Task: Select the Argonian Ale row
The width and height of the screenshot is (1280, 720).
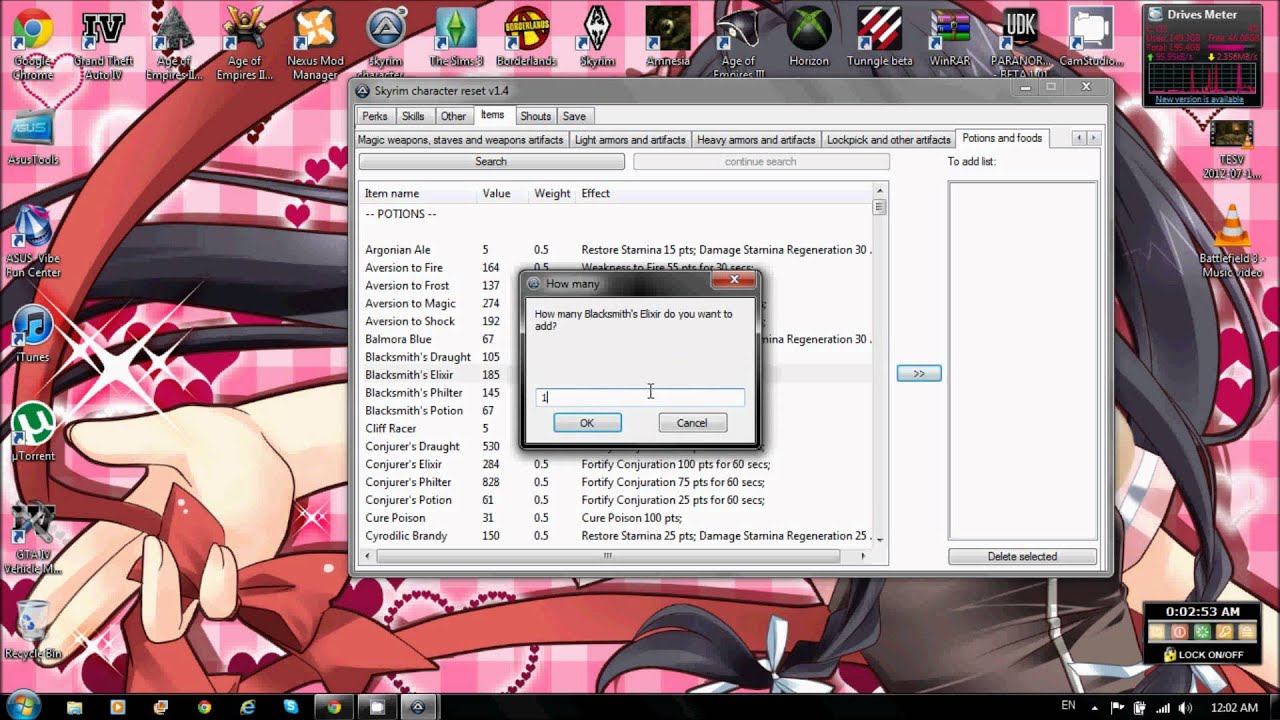Action: 616,250
